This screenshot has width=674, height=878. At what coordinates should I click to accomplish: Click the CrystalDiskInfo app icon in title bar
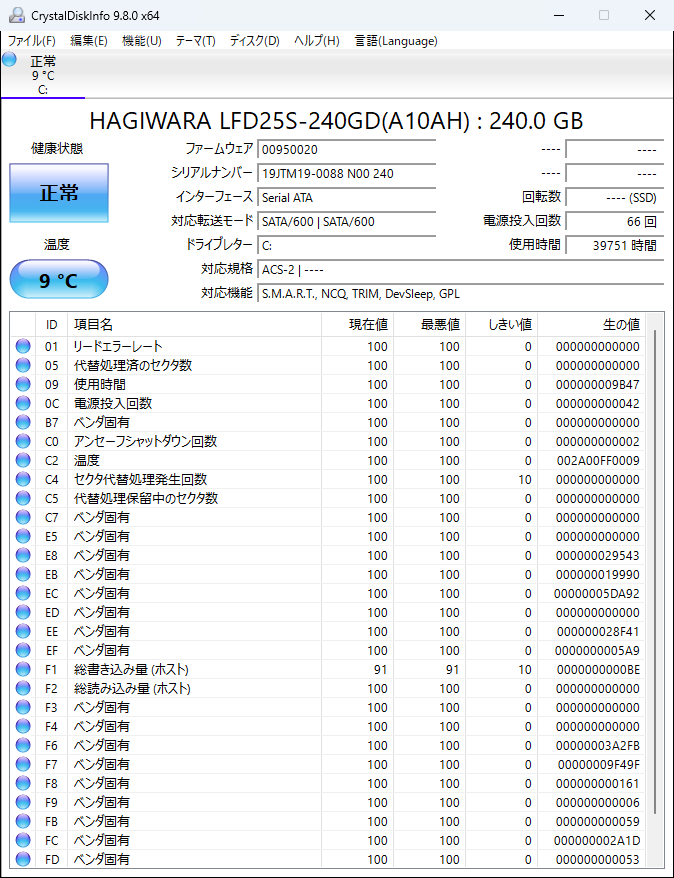(x=17, y=15)
